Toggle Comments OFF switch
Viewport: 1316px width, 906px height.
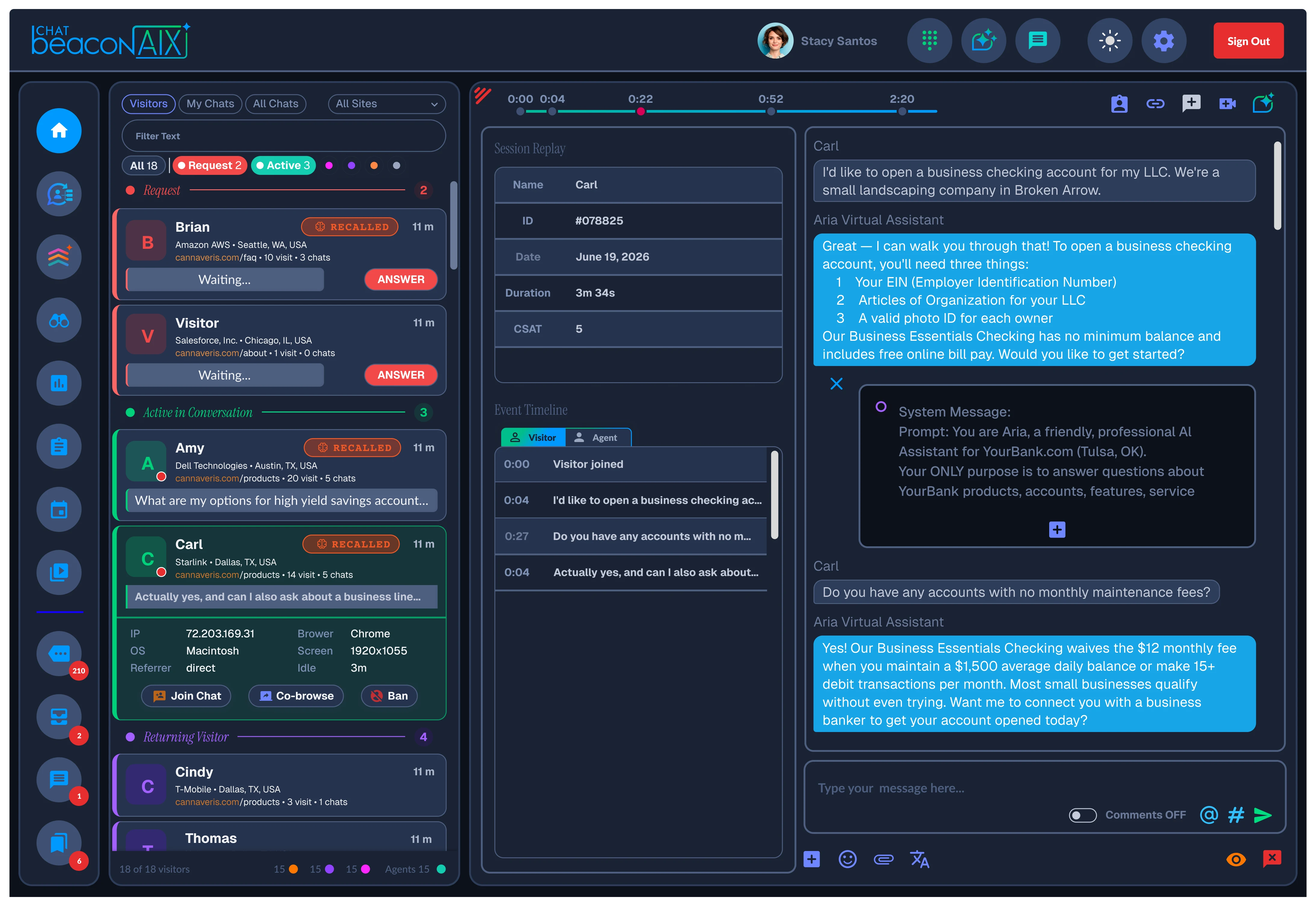coord(1082,815)
